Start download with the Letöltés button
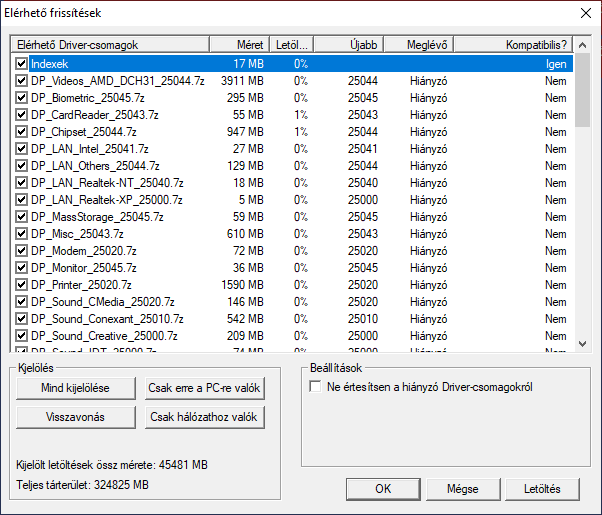 550,489
